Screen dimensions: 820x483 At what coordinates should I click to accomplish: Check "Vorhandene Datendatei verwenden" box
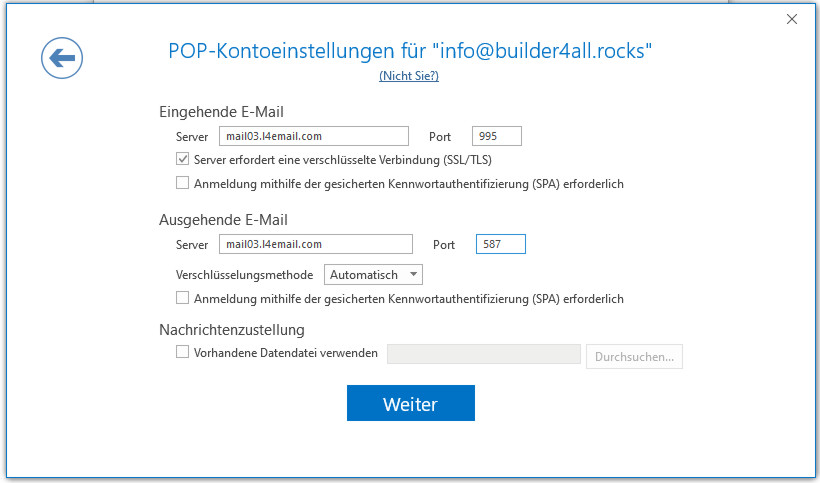coord(182,352)
